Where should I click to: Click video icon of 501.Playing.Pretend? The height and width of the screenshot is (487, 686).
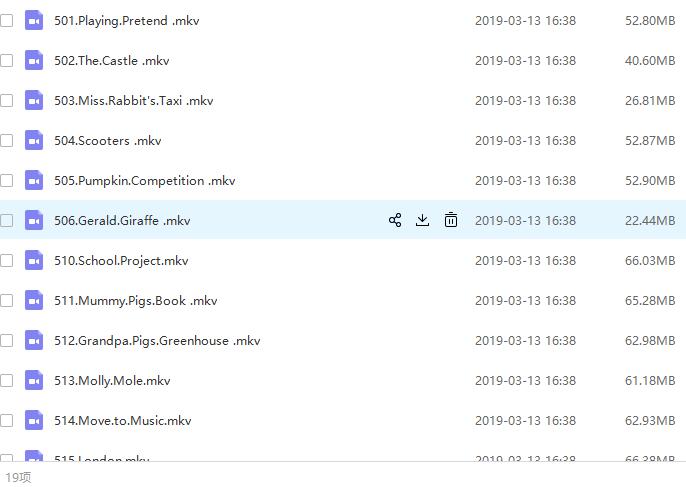pyautogui.click(x=34, y=21)
